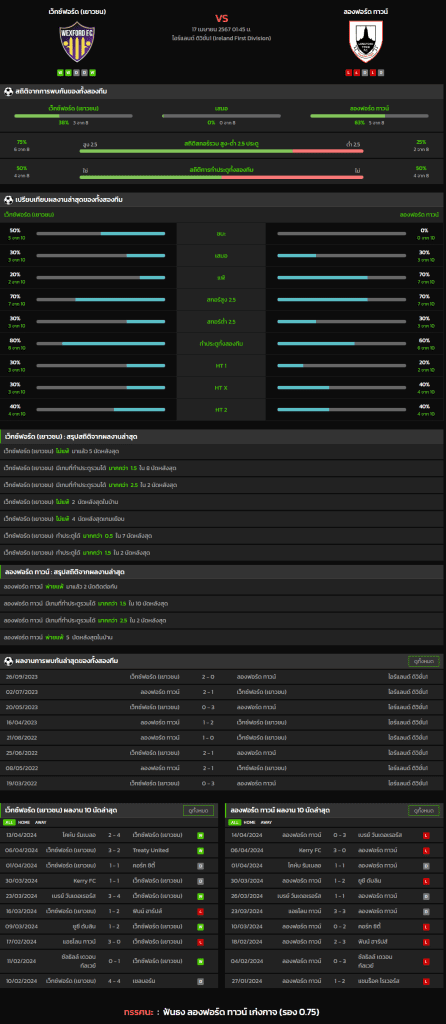
Task: Click the W badge on Wexford's 11/02/2024 match
Action: point(200,961)
